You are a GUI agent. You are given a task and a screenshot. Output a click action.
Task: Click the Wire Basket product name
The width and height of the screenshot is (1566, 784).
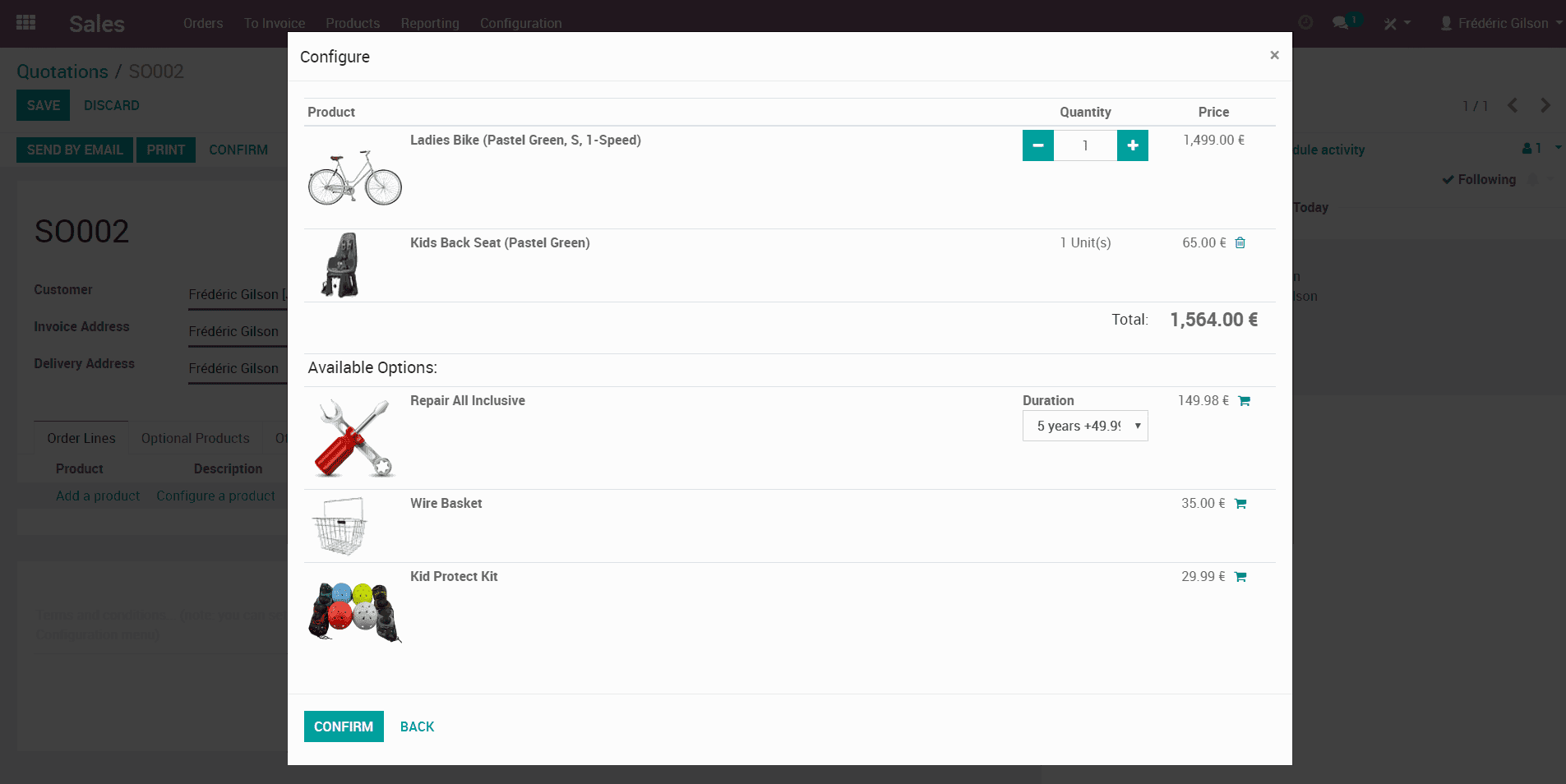click(x=446, y=504)
